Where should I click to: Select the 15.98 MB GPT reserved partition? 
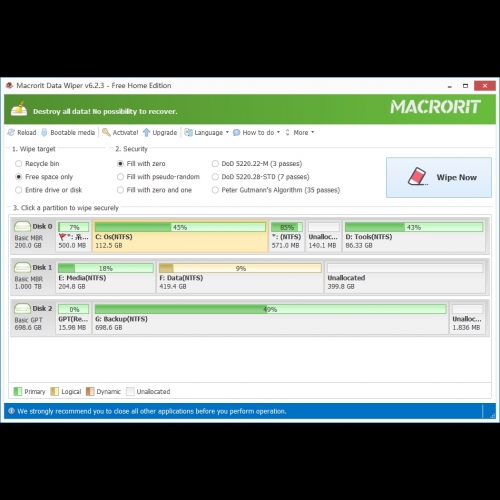[x=73, y=318]
